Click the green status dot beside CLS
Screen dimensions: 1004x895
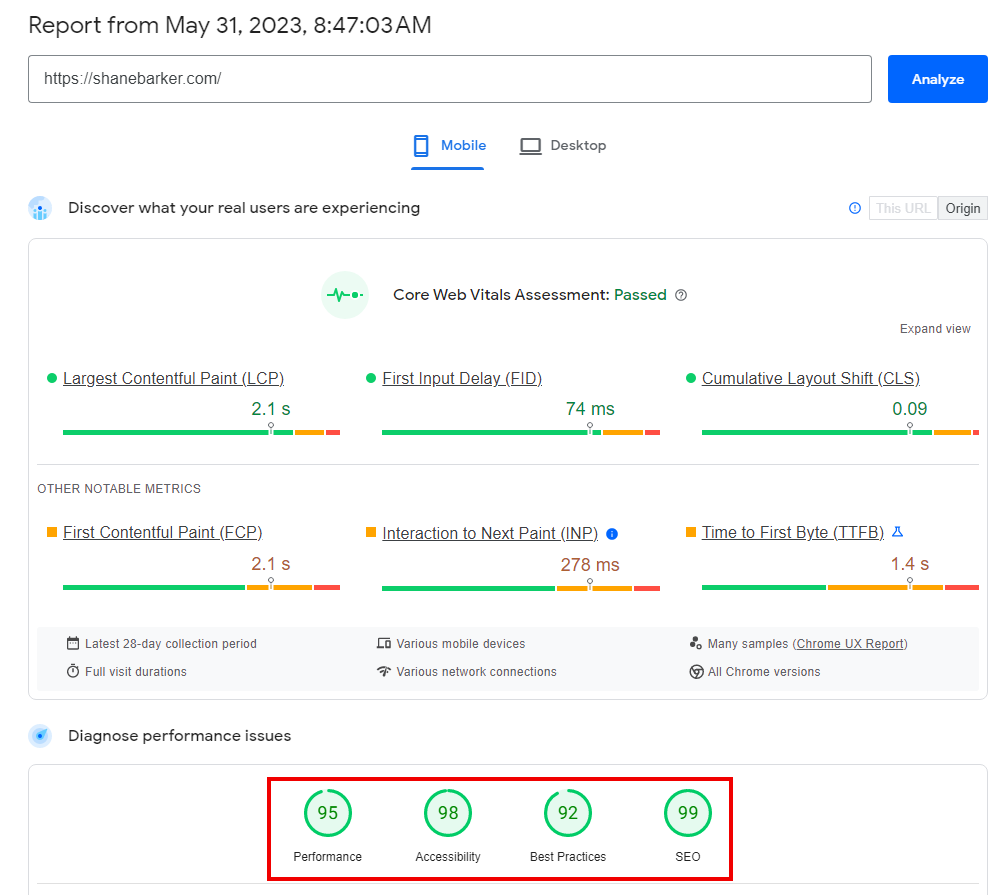point(690,378)
